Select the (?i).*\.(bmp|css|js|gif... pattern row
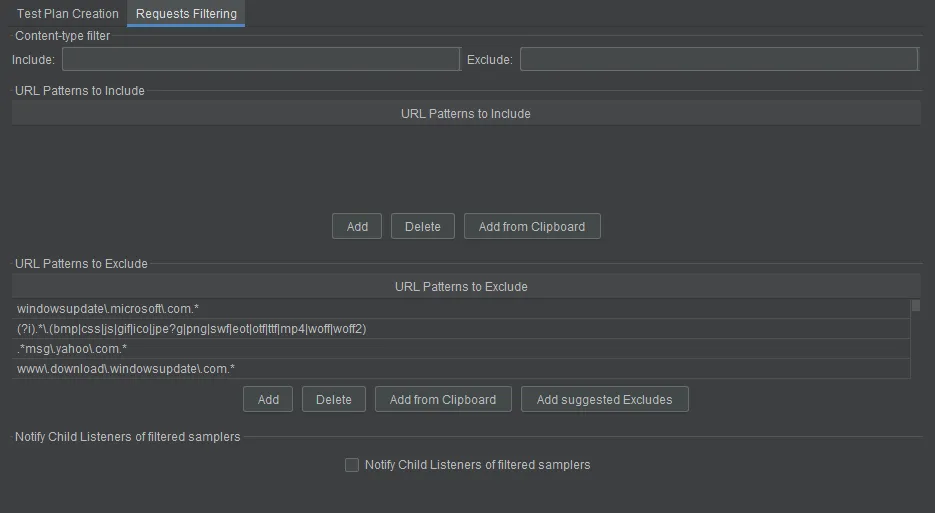 (461, 329)
